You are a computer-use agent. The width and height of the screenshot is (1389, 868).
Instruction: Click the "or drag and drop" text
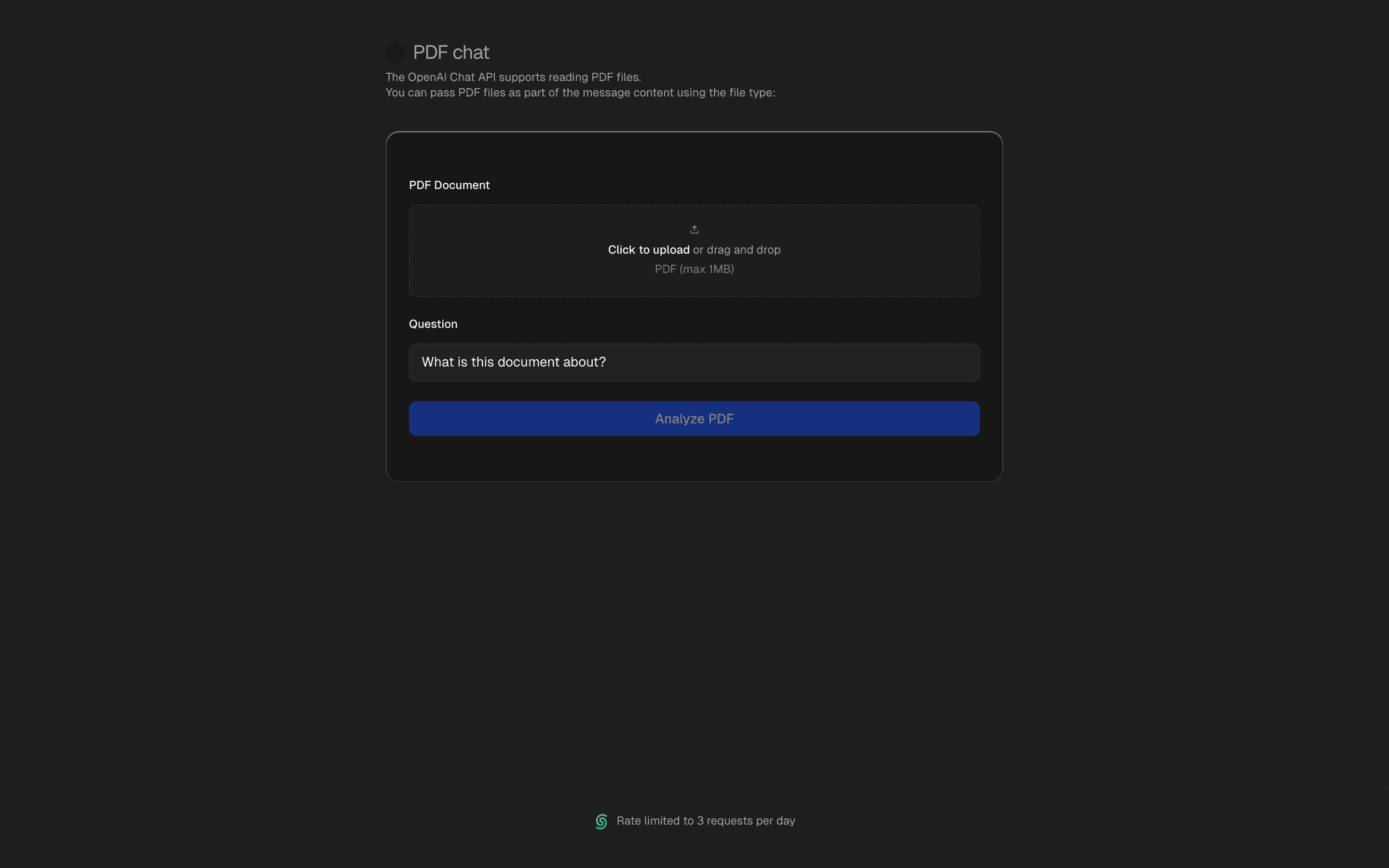tap(736, 250)
